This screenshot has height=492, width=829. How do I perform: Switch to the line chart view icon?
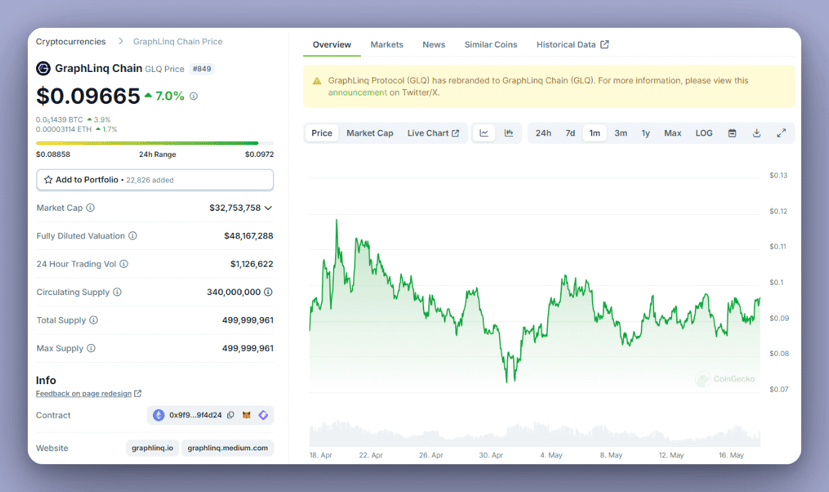[484, 133]
